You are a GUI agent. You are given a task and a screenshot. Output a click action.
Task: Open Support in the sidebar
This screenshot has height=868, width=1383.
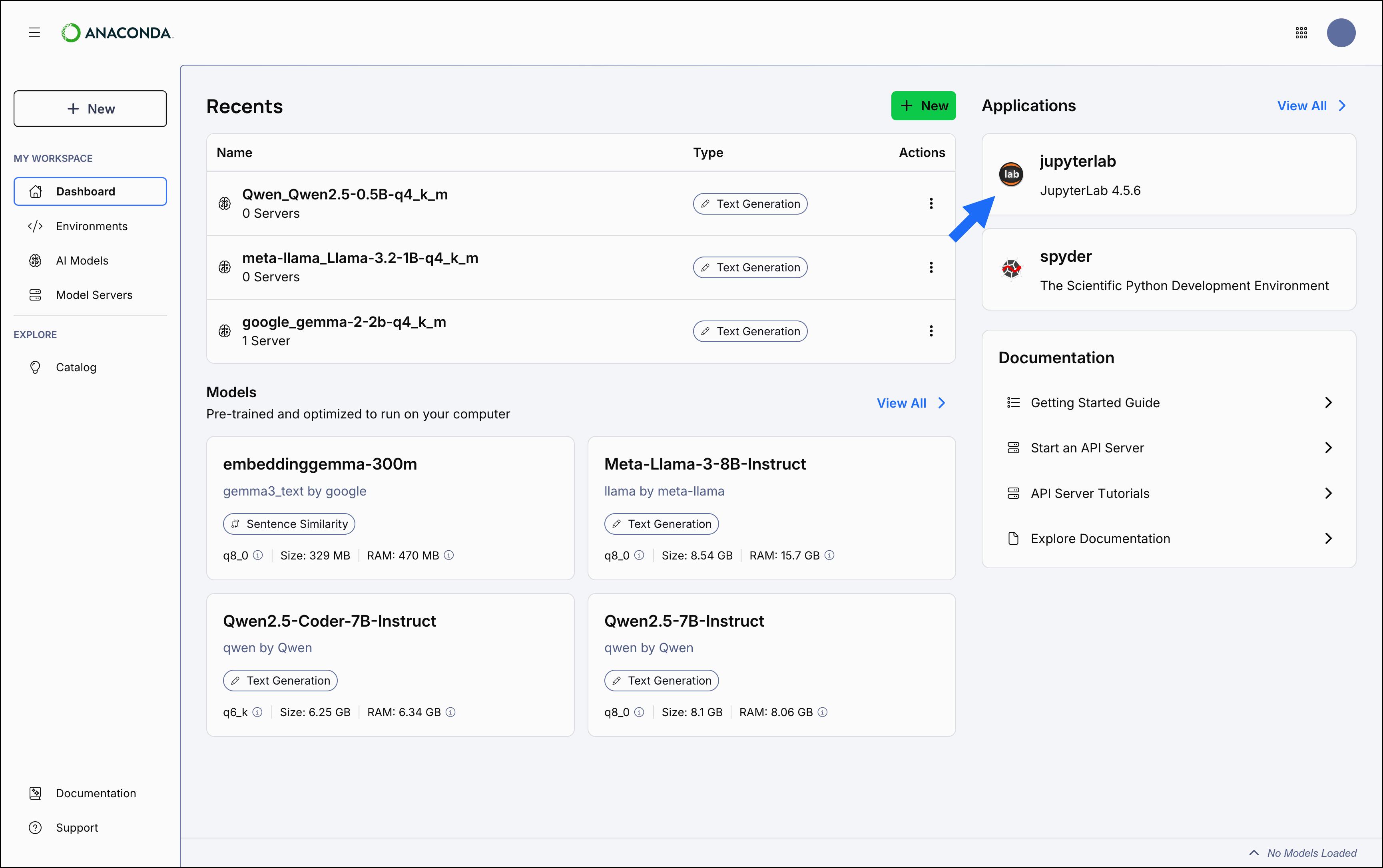click(x=90, y=827)
